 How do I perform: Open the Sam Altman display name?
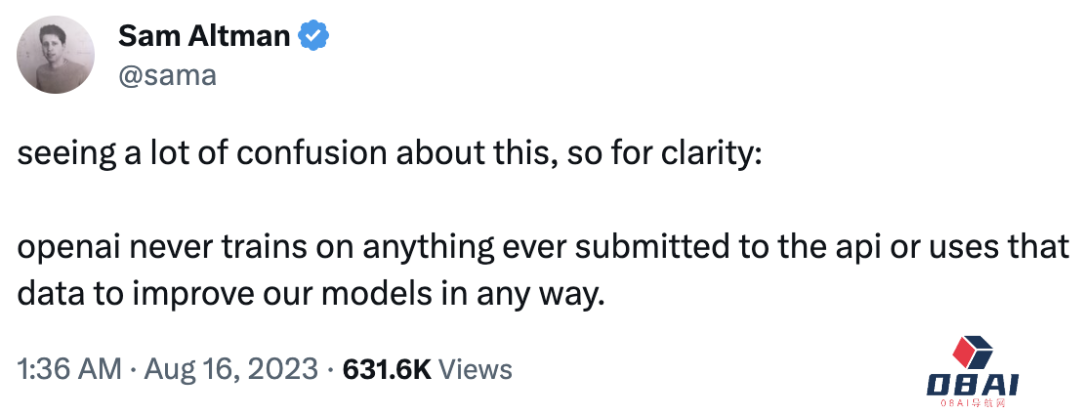tap(205, 39)
